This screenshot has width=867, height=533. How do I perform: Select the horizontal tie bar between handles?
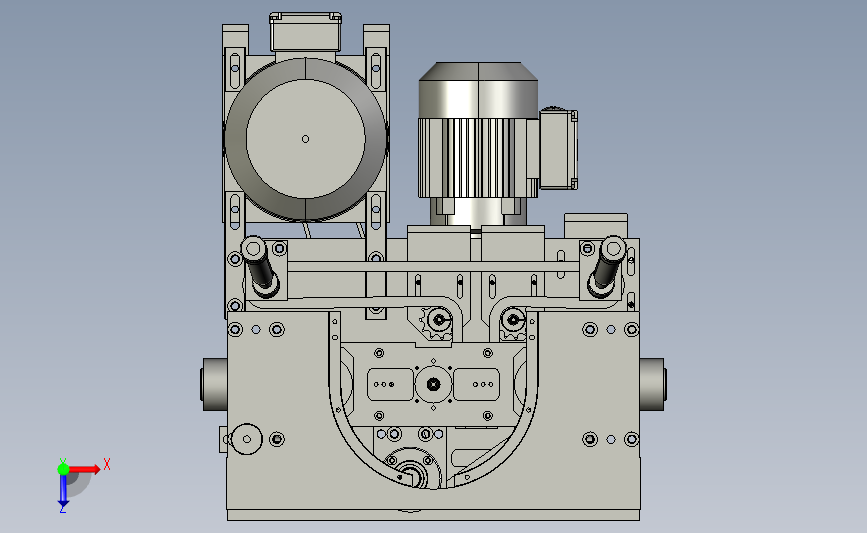tap(434, 266)
